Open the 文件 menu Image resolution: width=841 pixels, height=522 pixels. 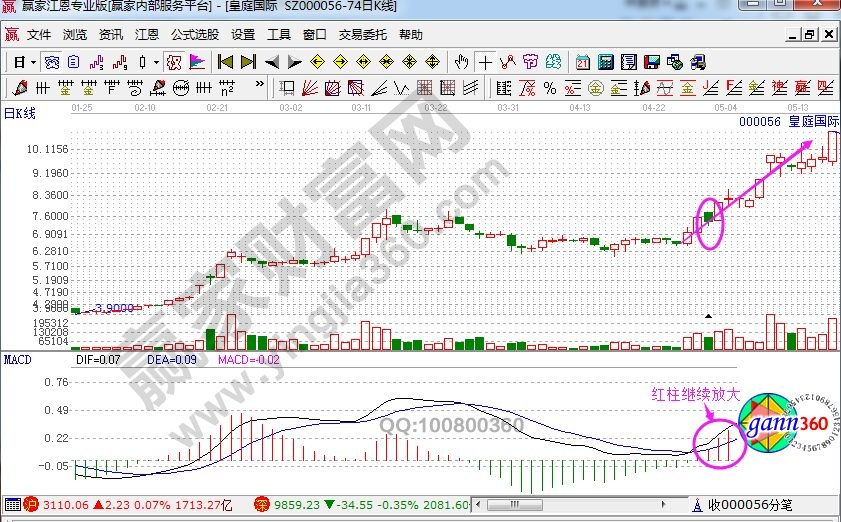click(x=39, y=34)
